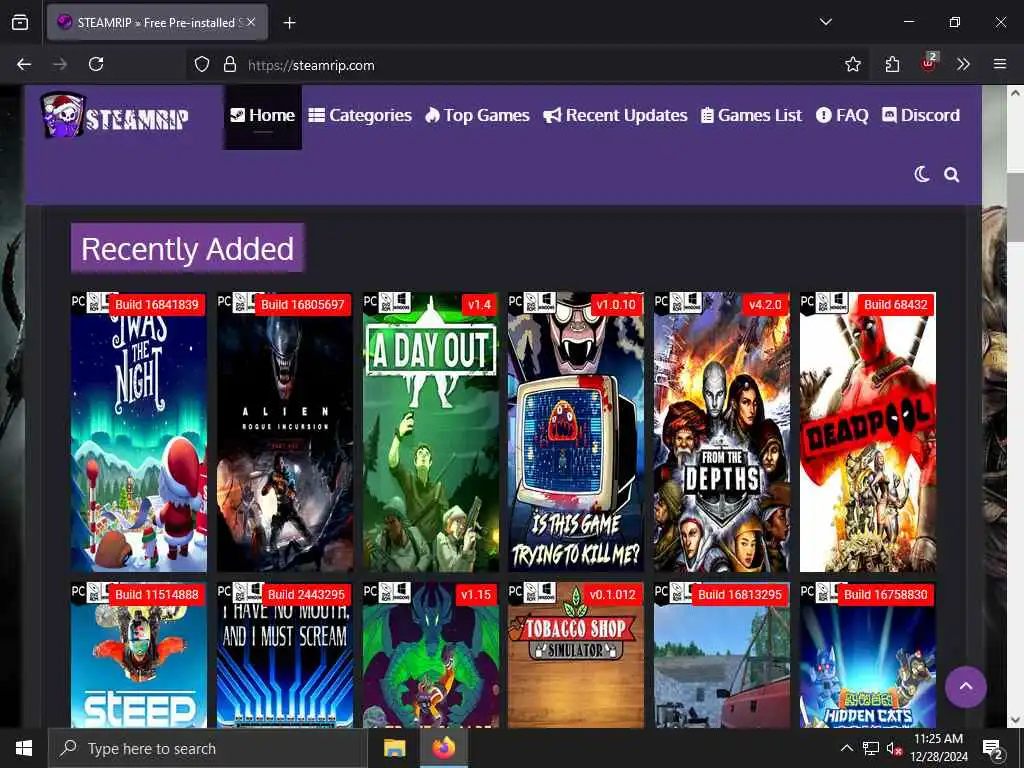Open the green dragon v1.15 game cover
This screenshot has height=768, width=1024.
click(430, 655)
